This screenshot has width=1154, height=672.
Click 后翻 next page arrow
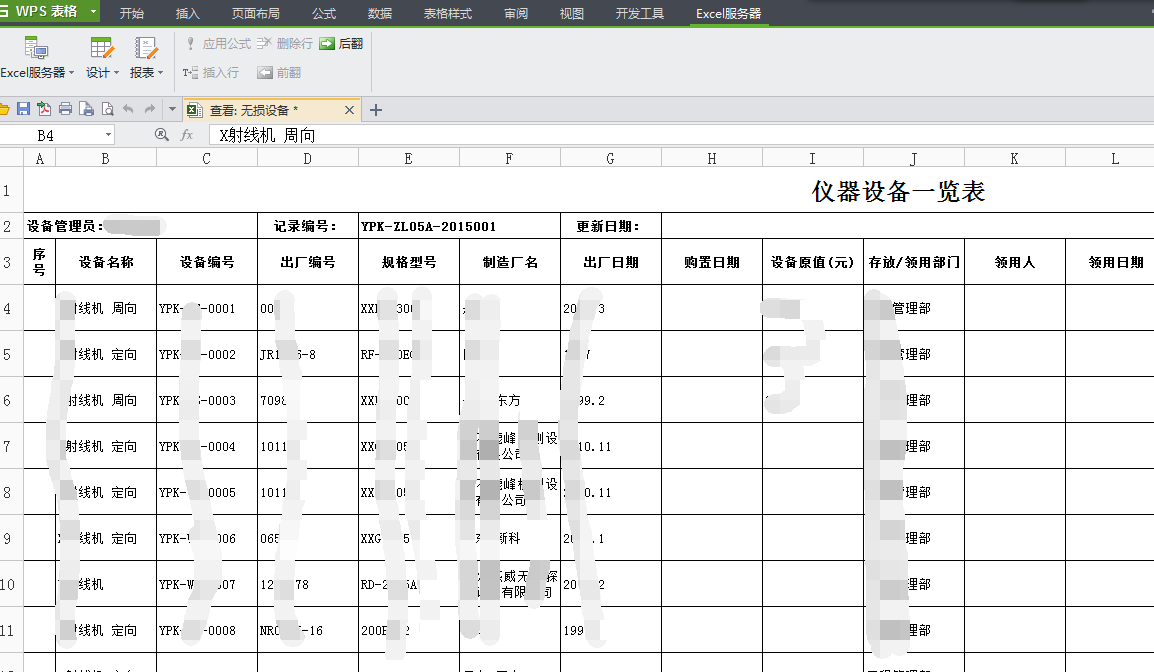pyautogui.click(x=341, y=43)
